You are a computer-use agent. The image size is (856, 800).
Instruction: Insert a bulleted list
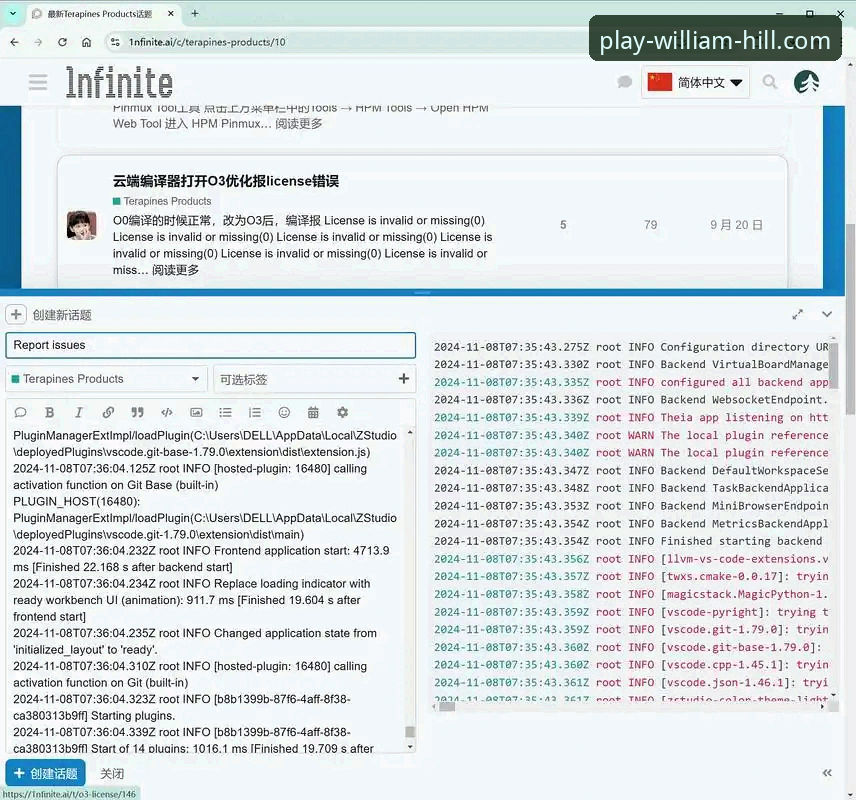(225, 412)
